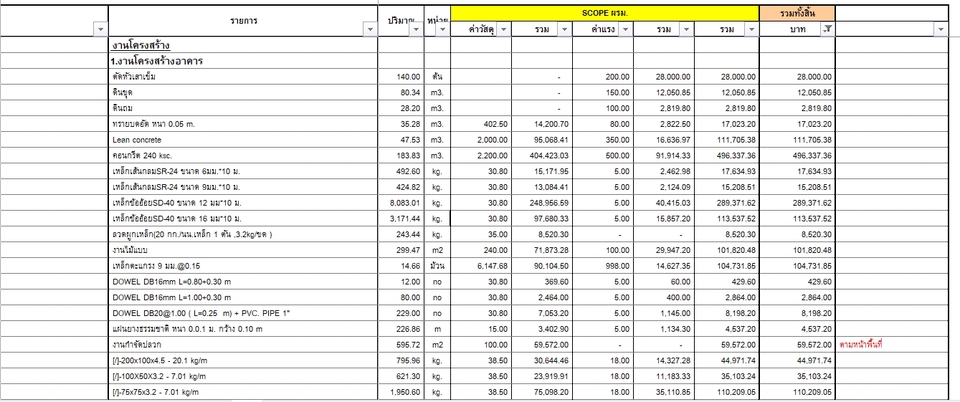The image size is (960, 402).
Task: Select the orange รวมทั้งสิ้น header cell
Action: coord(797,13)
